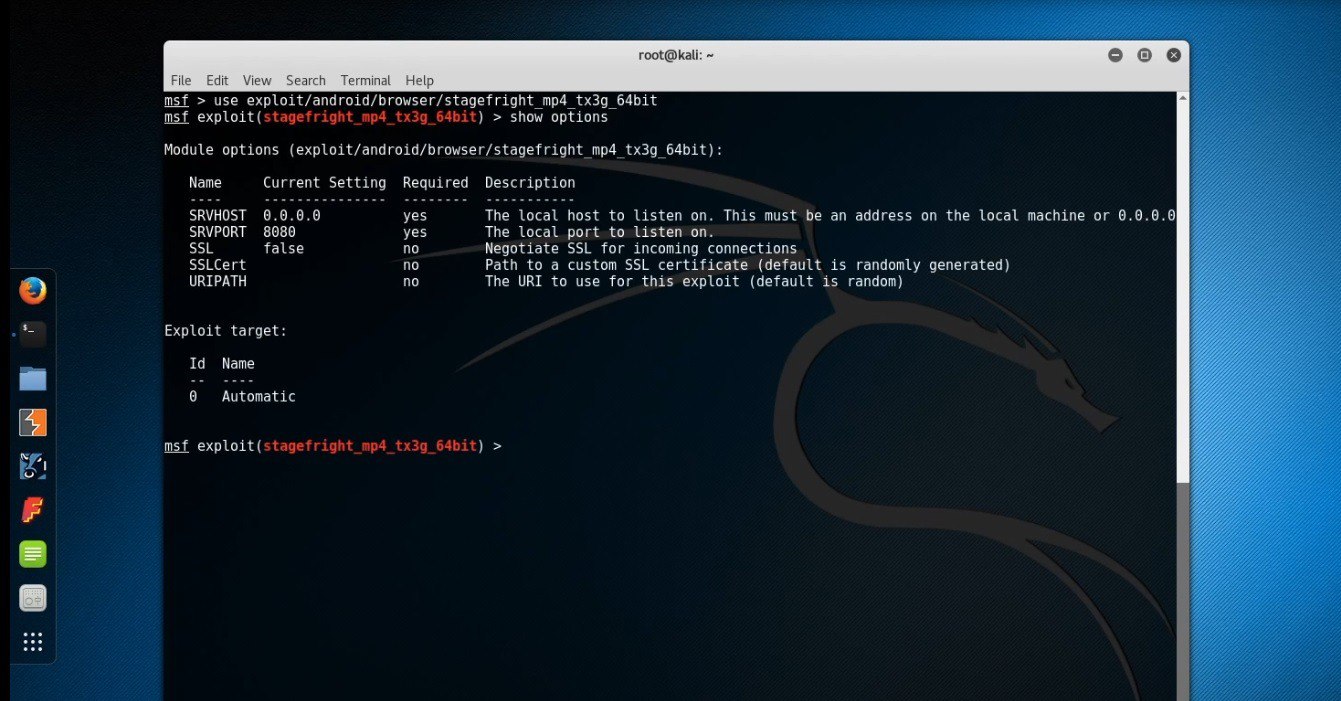The height and width of the screenshot is (701, 1341).
Task: Close the root@kali terminal window
Action: 1174,55
